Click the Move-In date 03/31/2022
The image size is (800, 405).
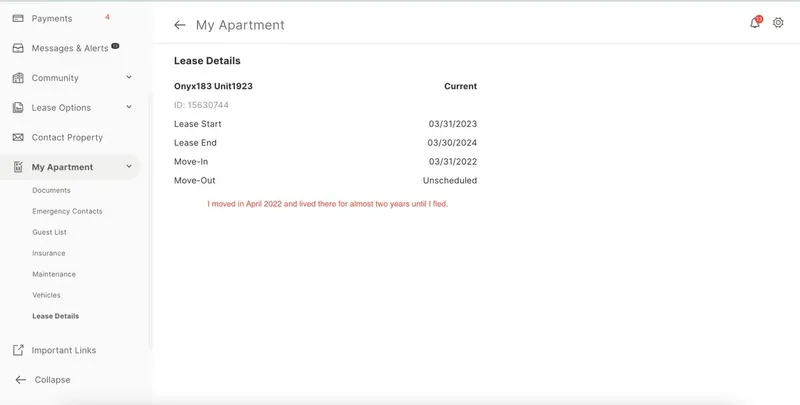click(453, 162)
